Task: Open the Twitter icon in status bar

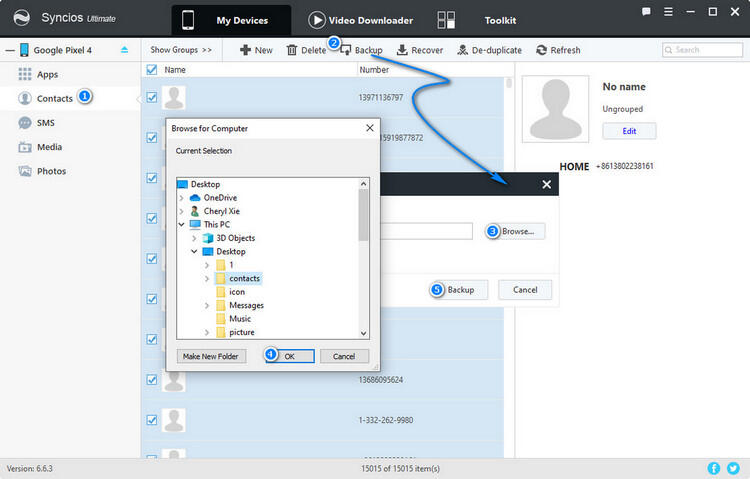Action: [x=732, y=467]
